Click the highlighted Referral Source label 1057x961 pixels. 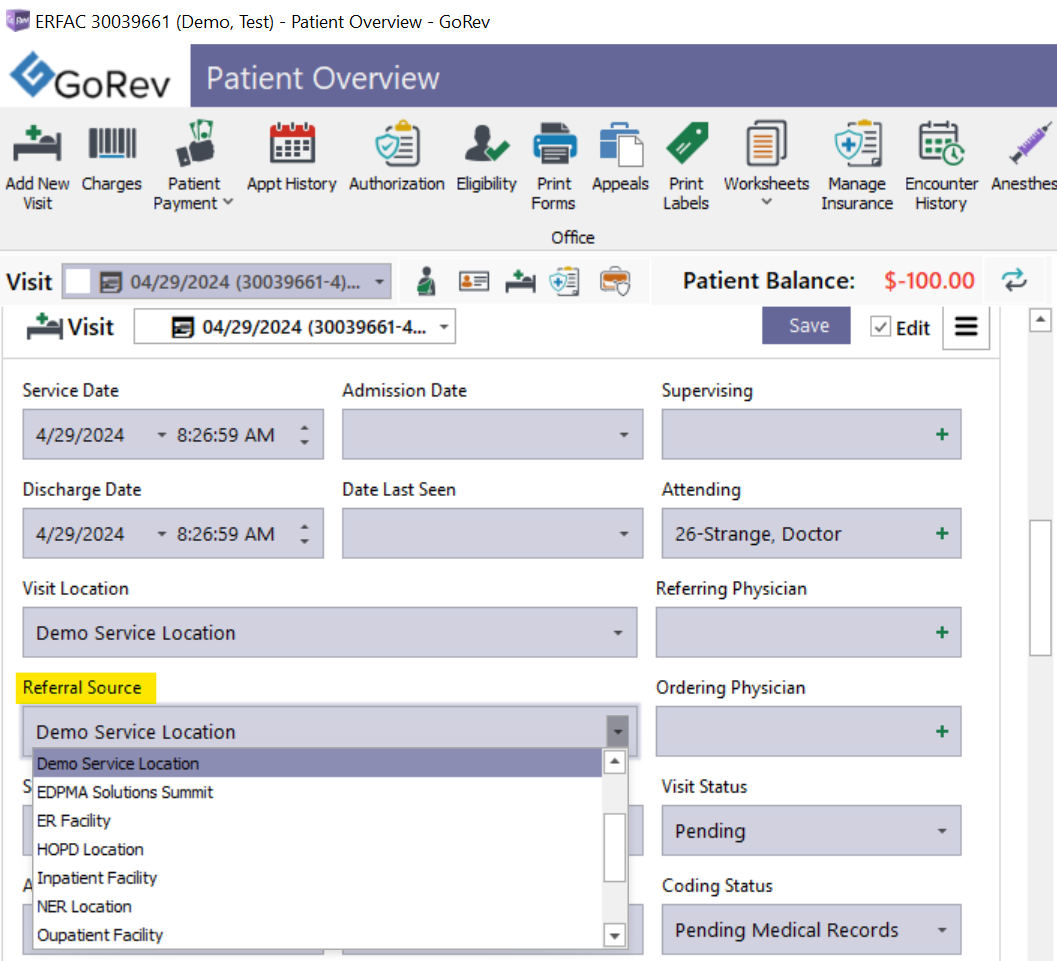82,687
